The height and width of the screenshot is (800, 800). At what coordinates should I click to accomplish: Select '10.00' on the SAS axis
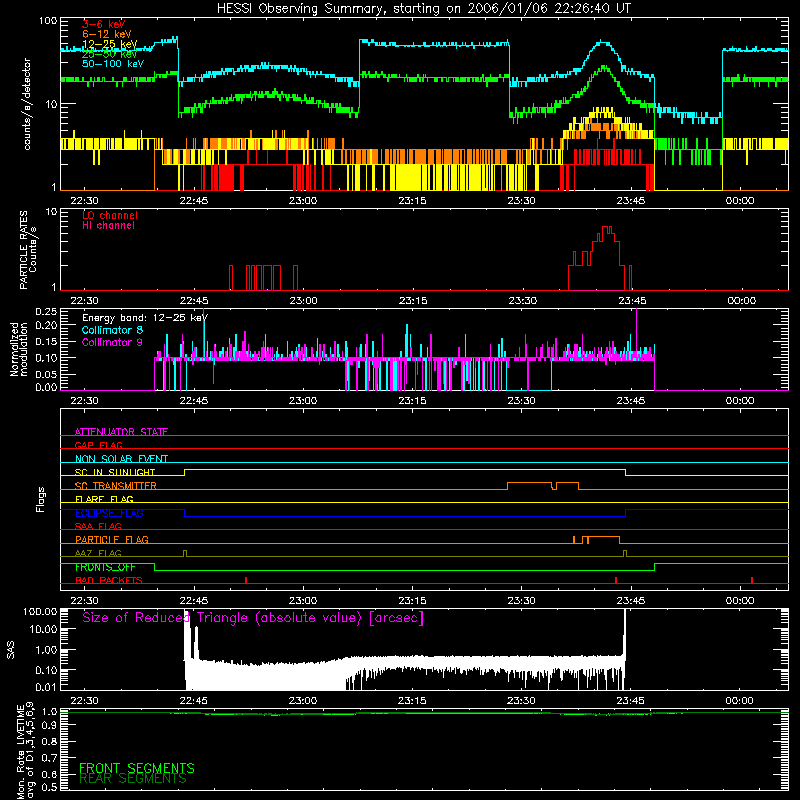click(43, 630)
